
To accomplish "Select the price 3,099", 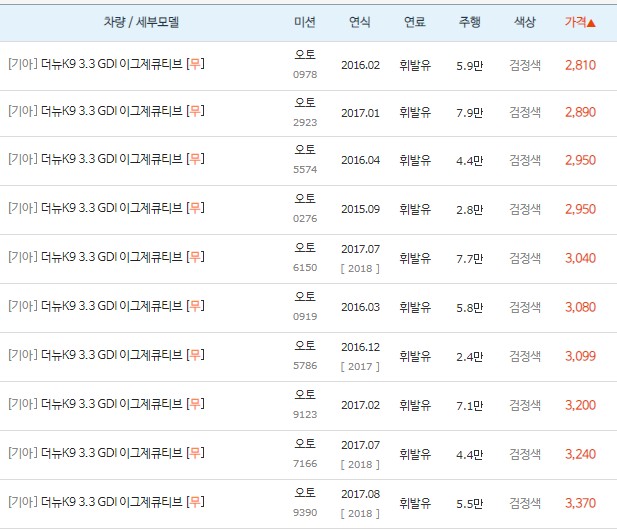I will point(580,356).
